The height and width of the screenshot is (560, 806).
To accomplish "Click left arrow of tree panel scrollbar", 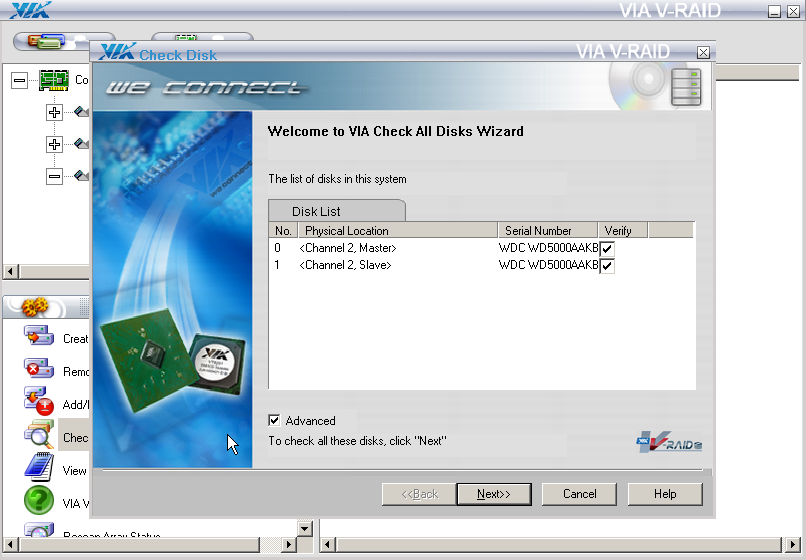I will pos(11,271).
